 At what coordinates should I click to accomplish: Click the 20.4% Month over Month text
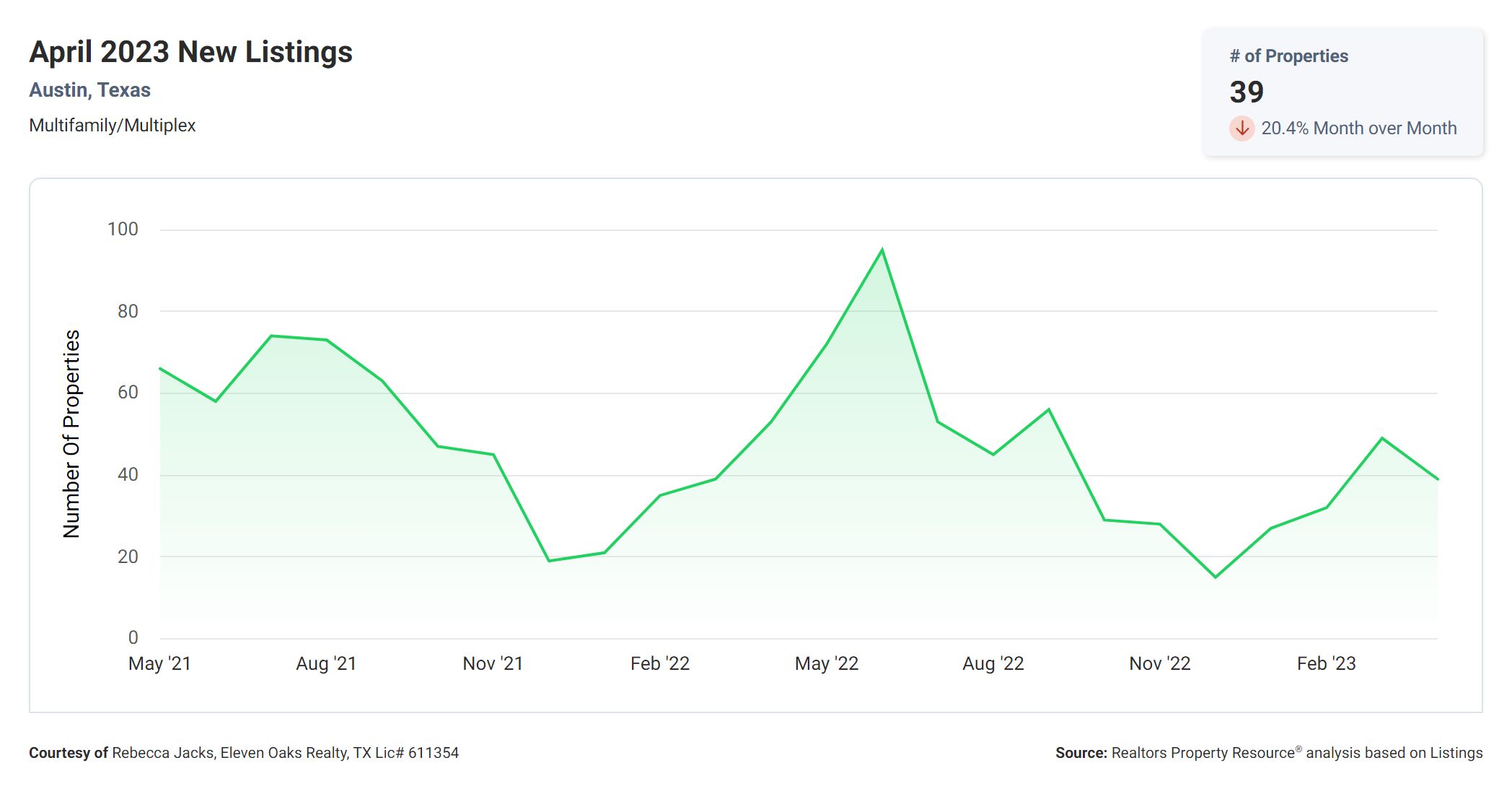1358,128
